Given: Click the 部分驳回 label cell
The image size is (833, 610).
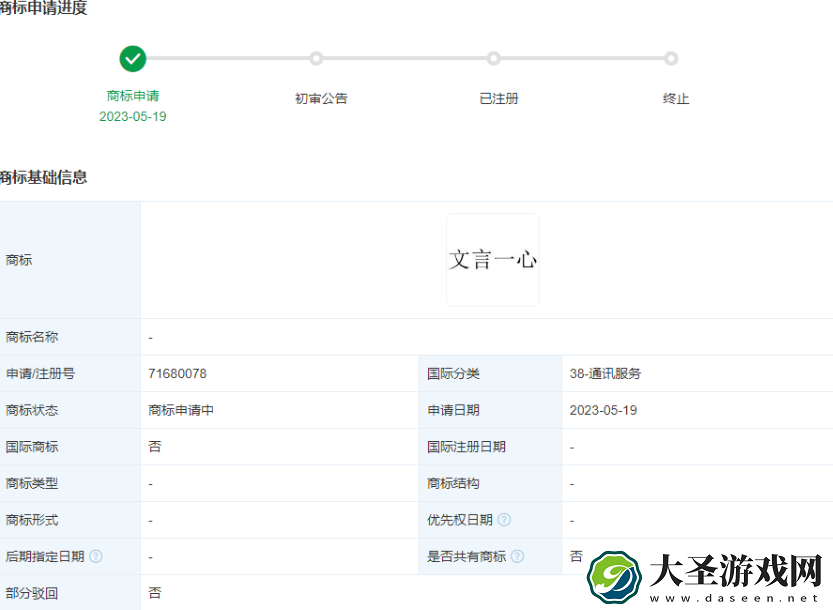Looking at the screenshot, I should pos(70,593).
